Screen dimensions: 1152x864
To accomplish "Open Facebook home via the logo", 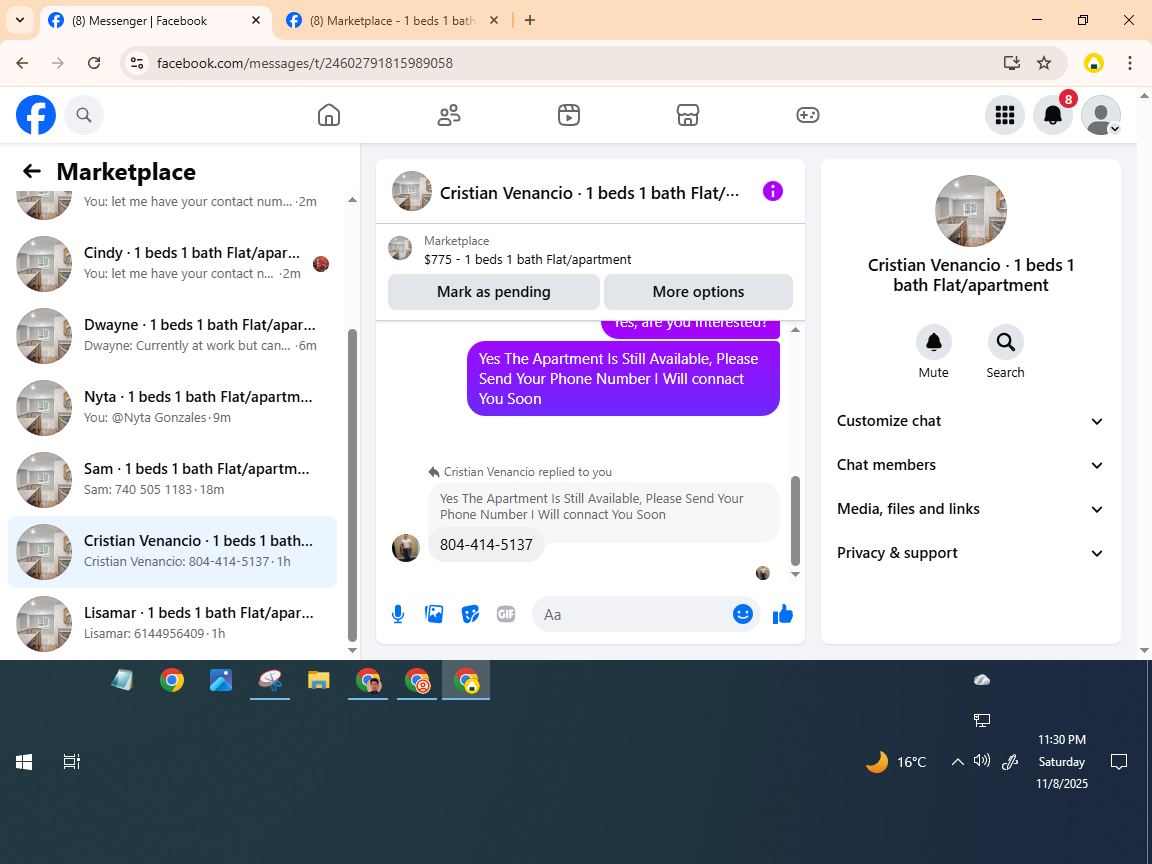I will point(36,115).
